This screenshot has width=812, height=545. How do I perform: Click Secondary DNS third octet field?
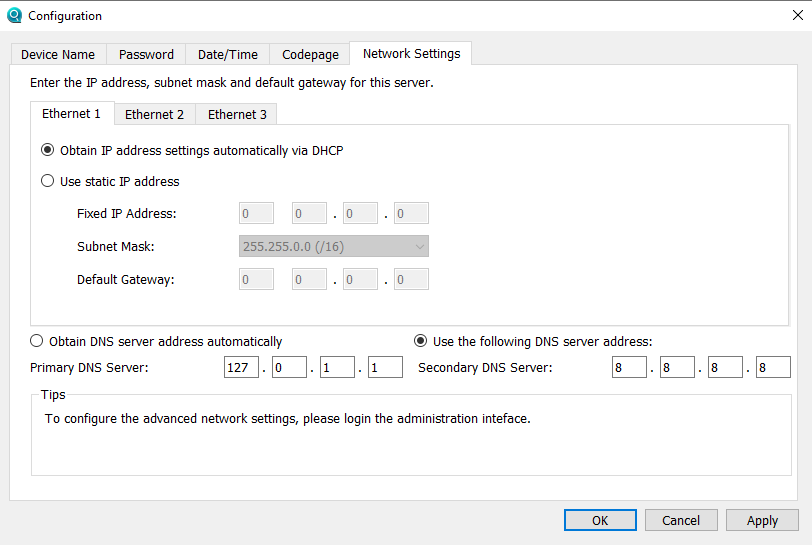coord(725,367)
